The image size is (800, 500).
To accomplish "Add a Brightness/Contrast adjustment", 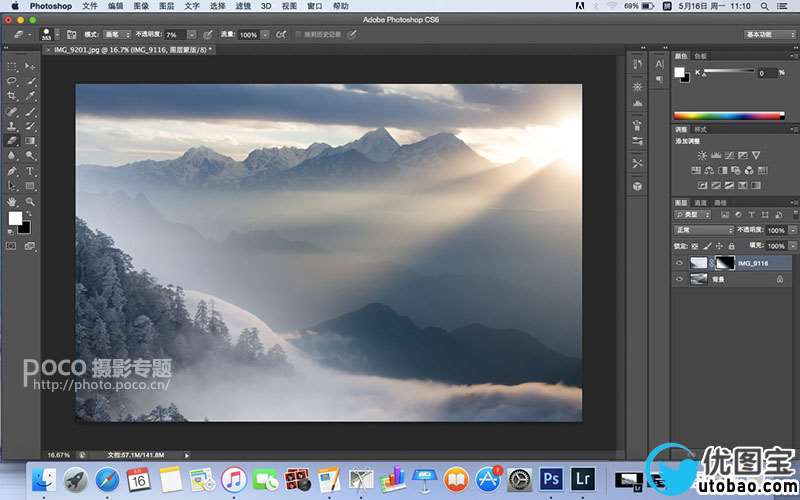I will pos(702,155).
